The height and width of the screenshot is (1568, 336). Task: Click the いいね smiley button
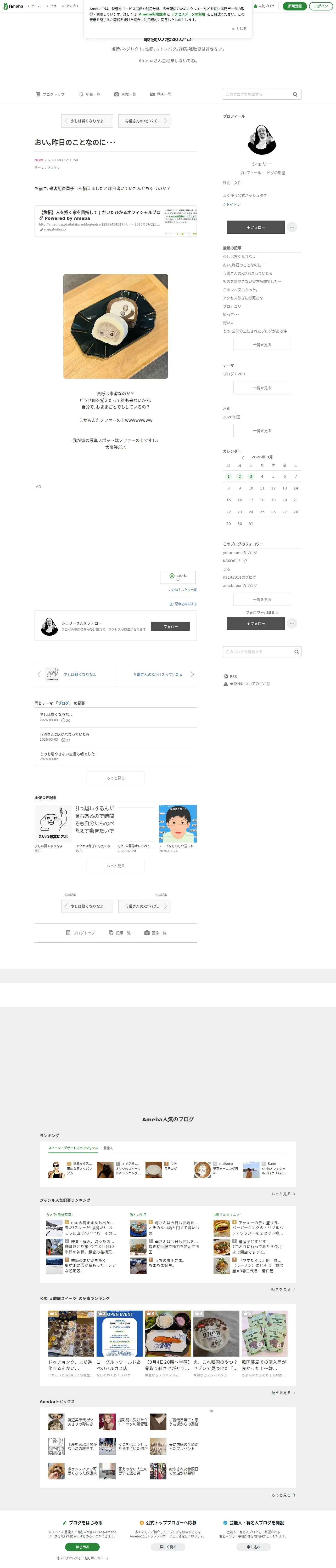[178, 577]
